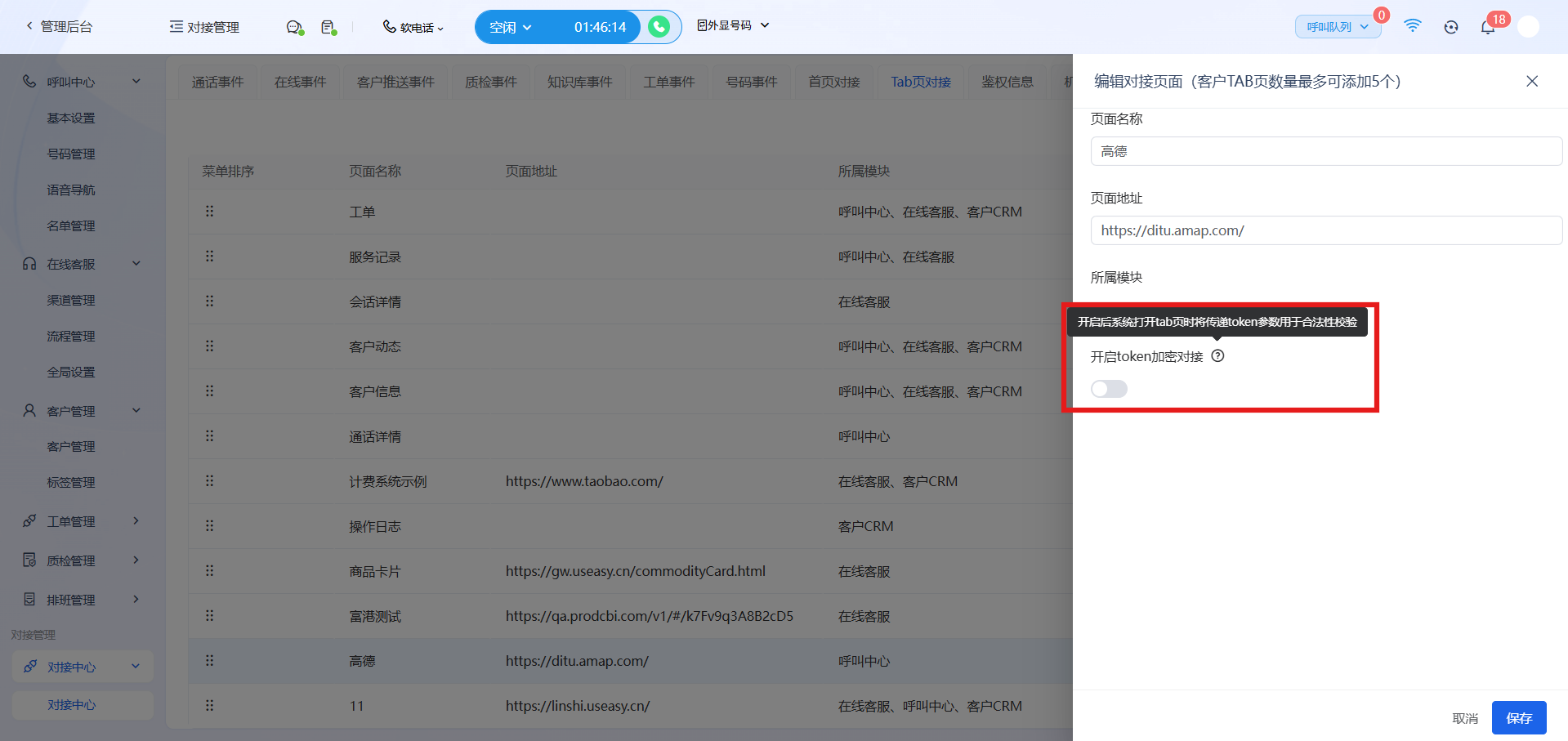
Task: Expand the 工单管理 sidebar group
Action: [136, 520]
